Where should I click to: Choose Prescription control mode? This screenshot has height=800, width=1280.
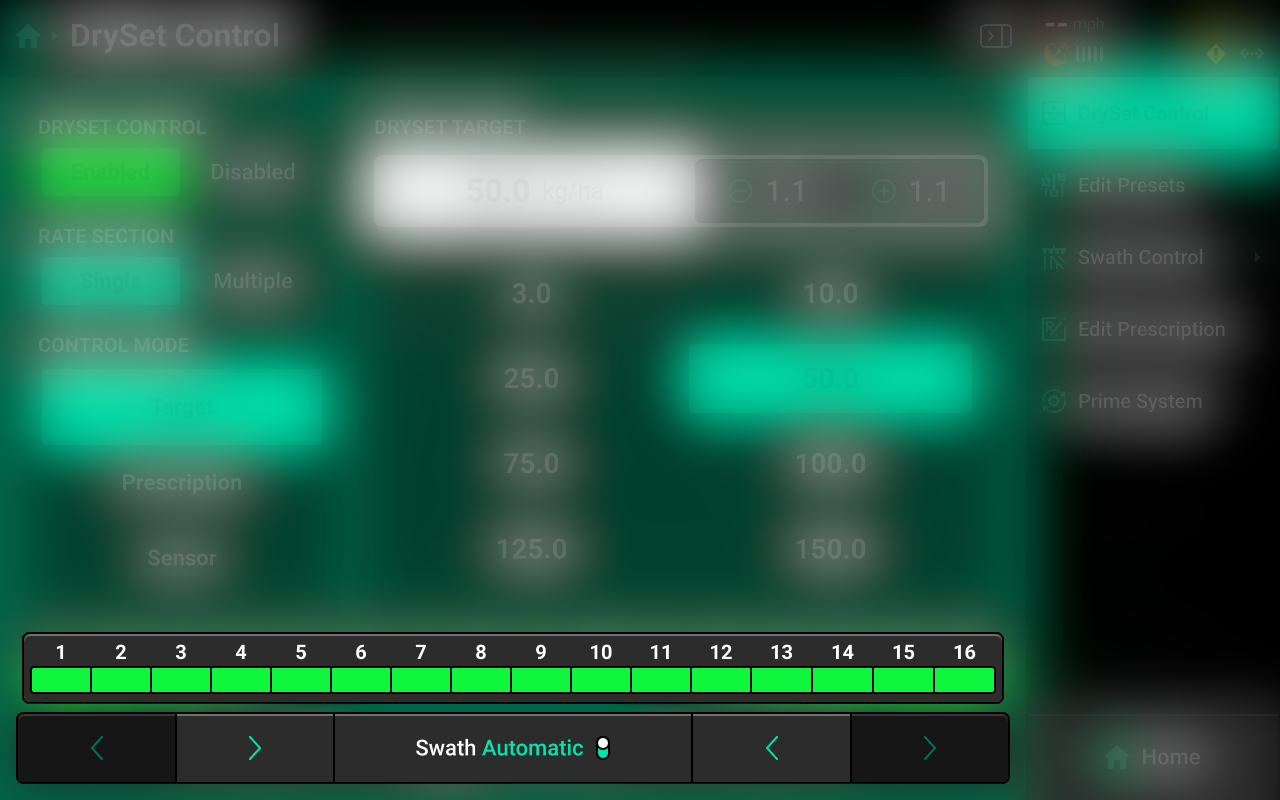point(182,483)
